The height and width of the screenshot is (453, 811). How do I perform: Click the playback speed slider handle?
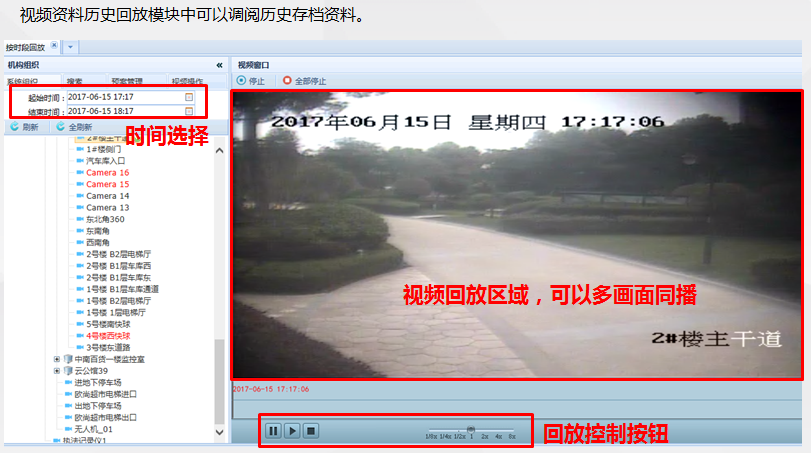471,429
